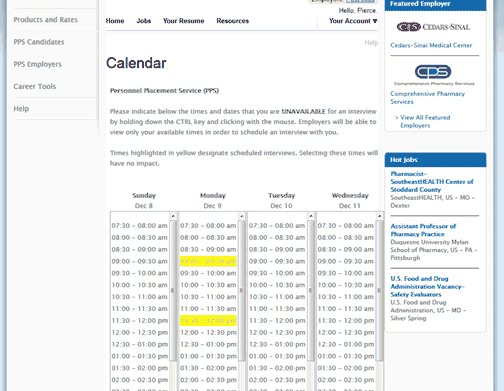This screenshot has height=391, width=504.
Task: Open the Home menu item
Action: [115, 21]
